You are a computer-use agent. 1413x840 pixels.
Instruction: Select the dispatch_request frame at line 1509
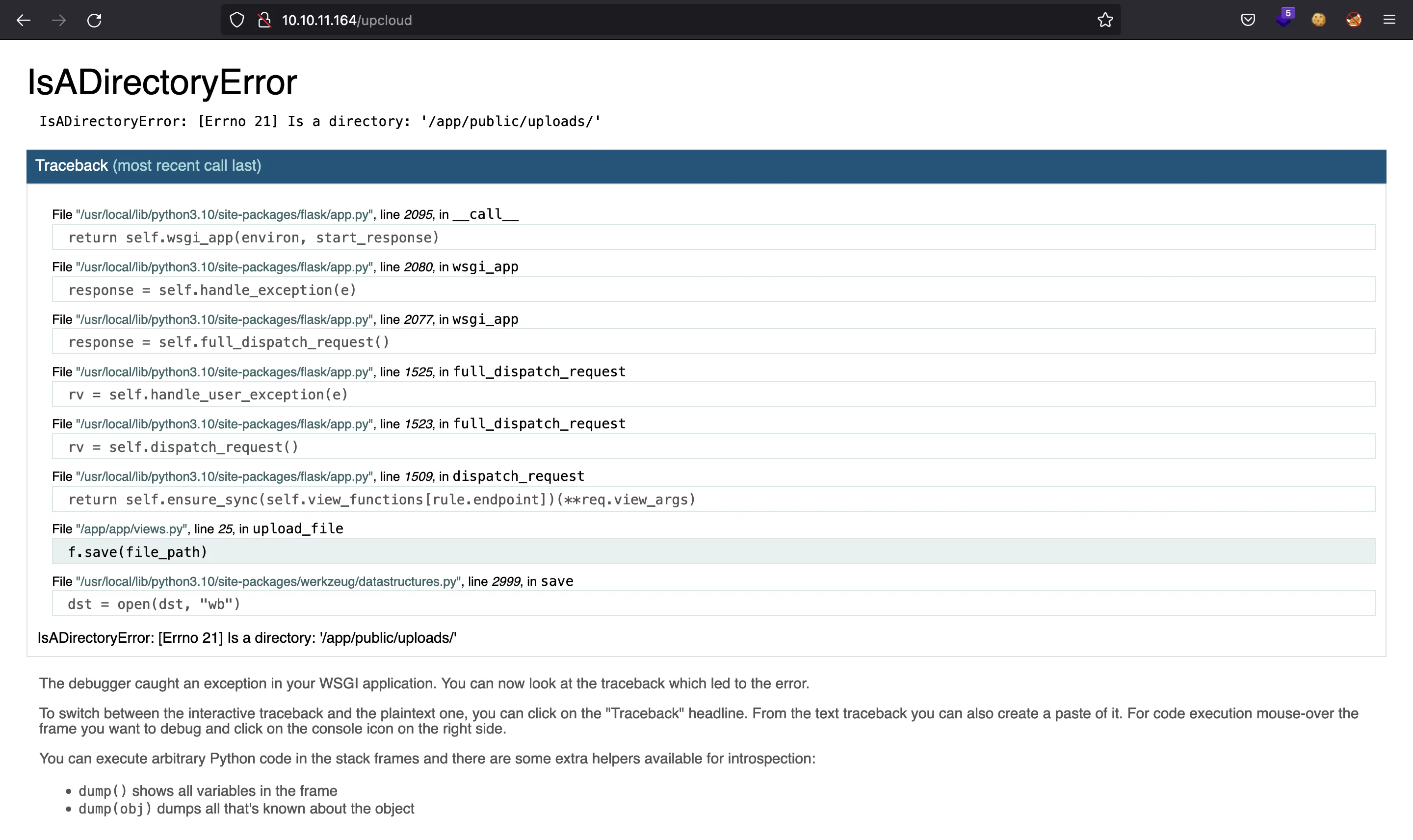[x=318, y=476]
